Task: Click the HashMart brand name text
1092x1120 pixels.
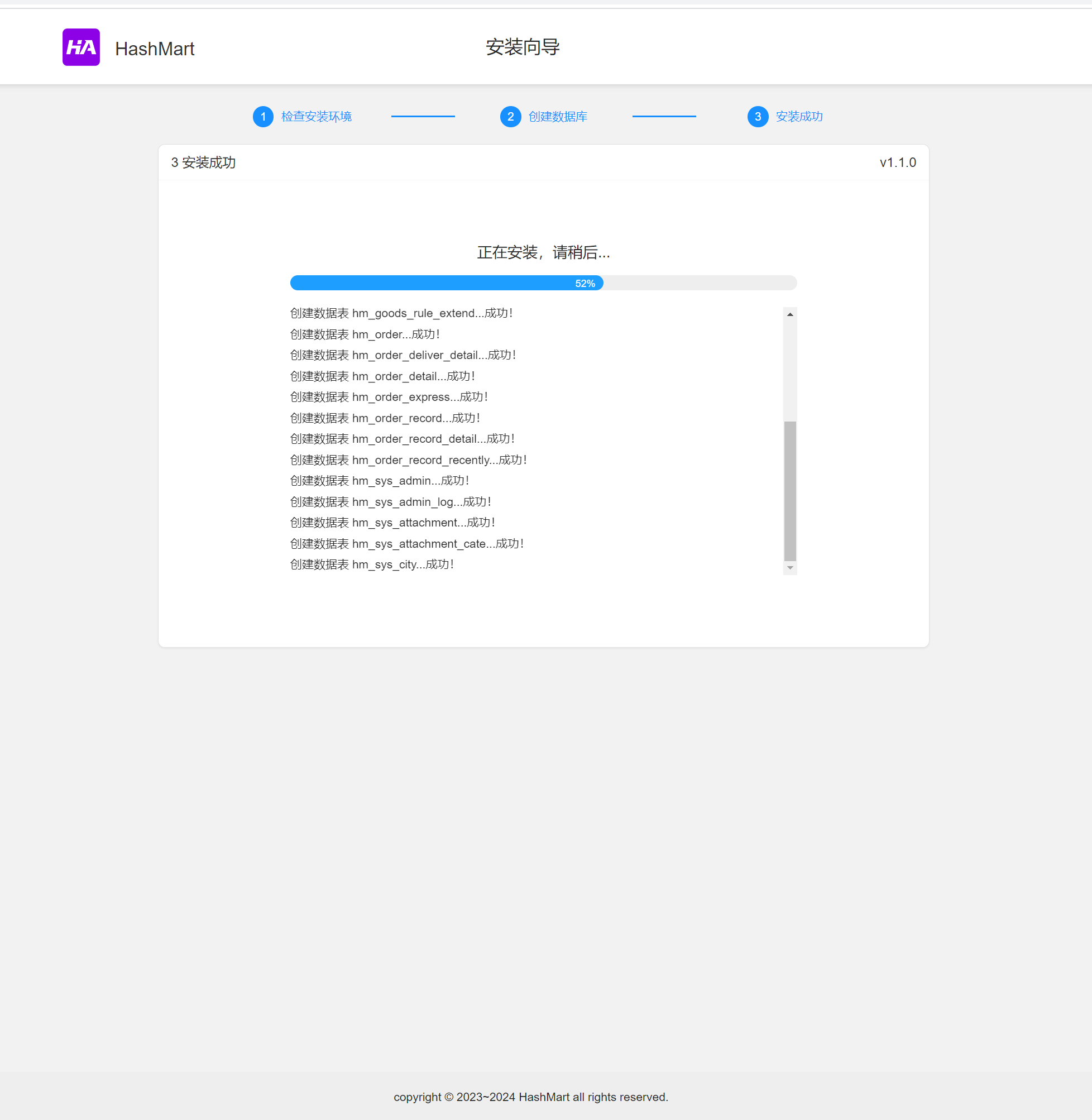Action: click(154, 49)
